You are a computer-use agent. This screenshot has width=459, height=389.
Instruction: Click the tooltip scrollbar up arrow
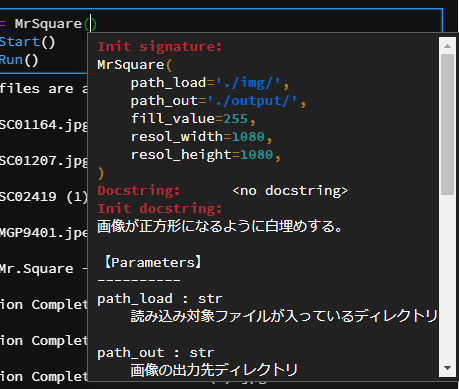click(447, 46)
